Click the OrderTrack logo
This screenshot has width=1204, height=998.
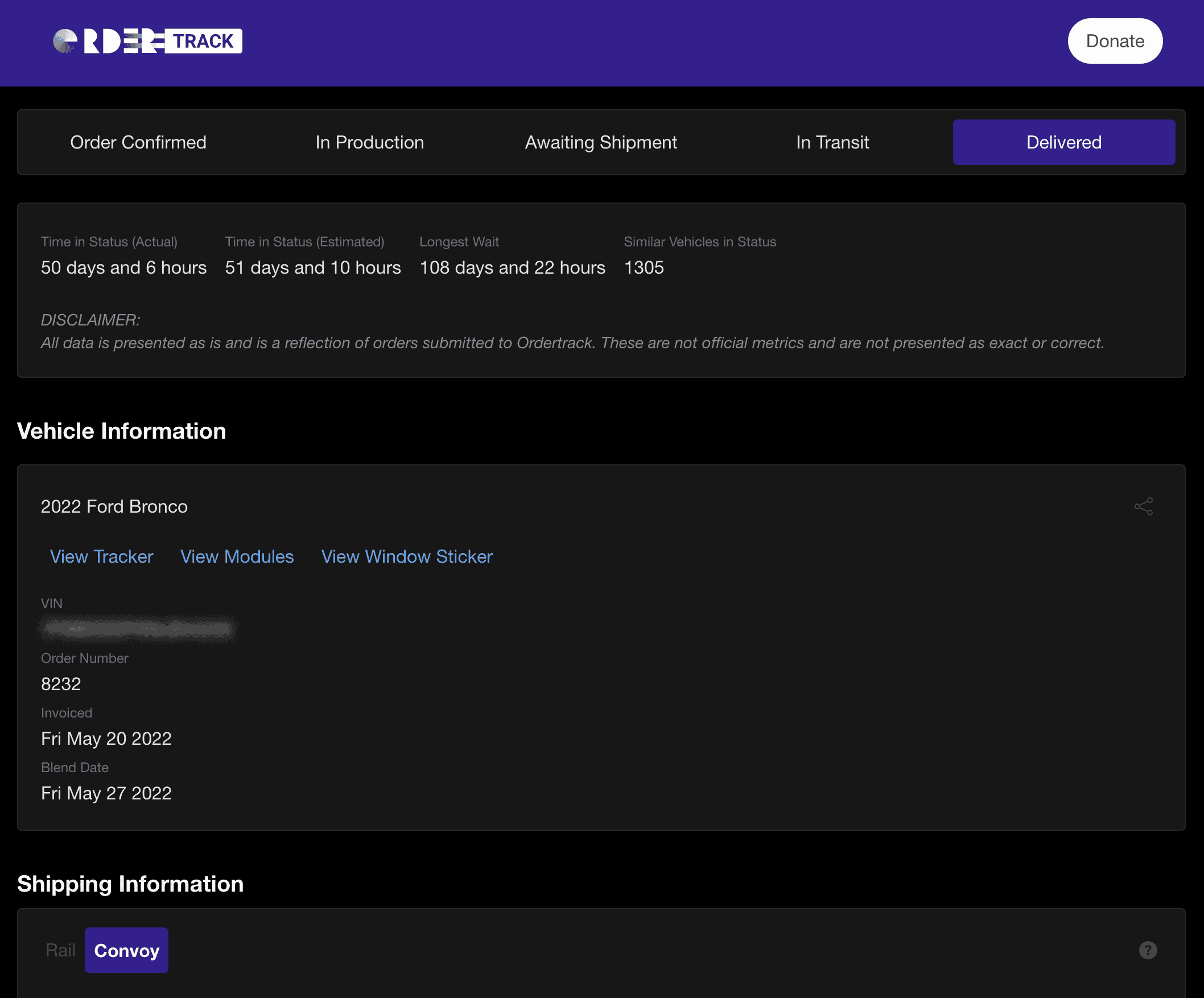click(x=147, y=42)
